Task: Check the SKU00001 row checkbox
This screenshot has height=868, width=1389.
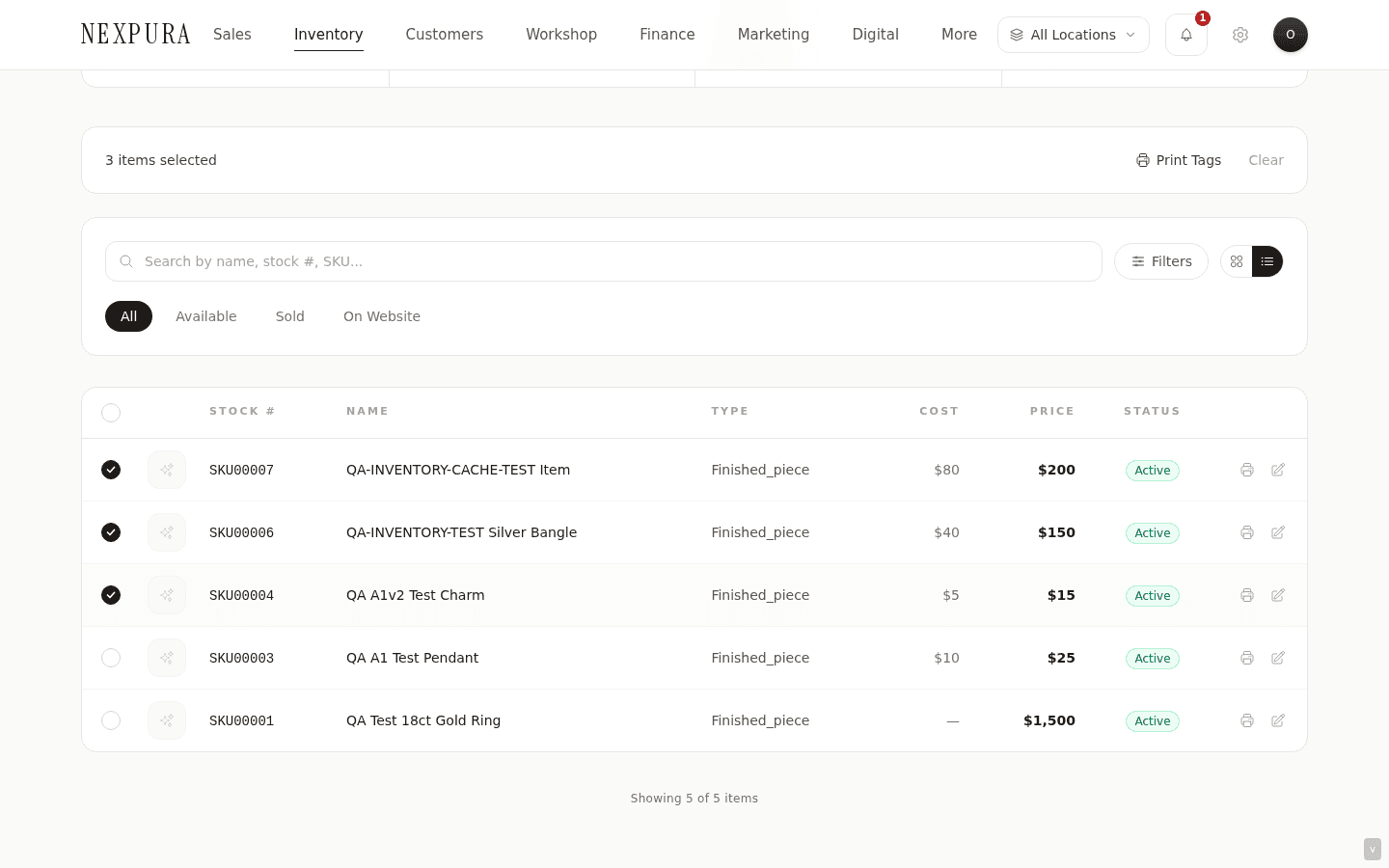Action: (x=111, y=720)
